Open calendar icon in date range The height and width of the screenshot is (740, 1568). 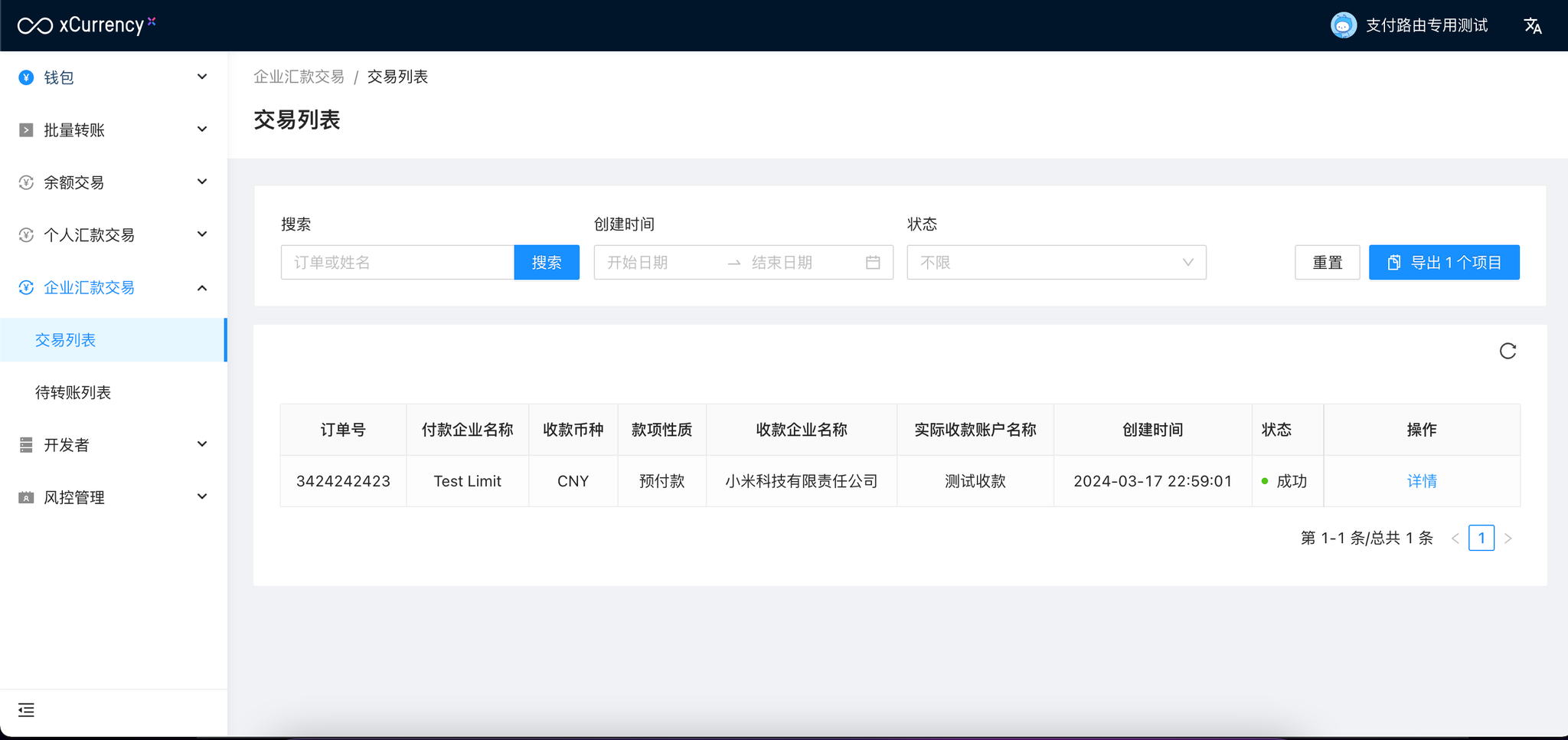click(x=873, y=263)
